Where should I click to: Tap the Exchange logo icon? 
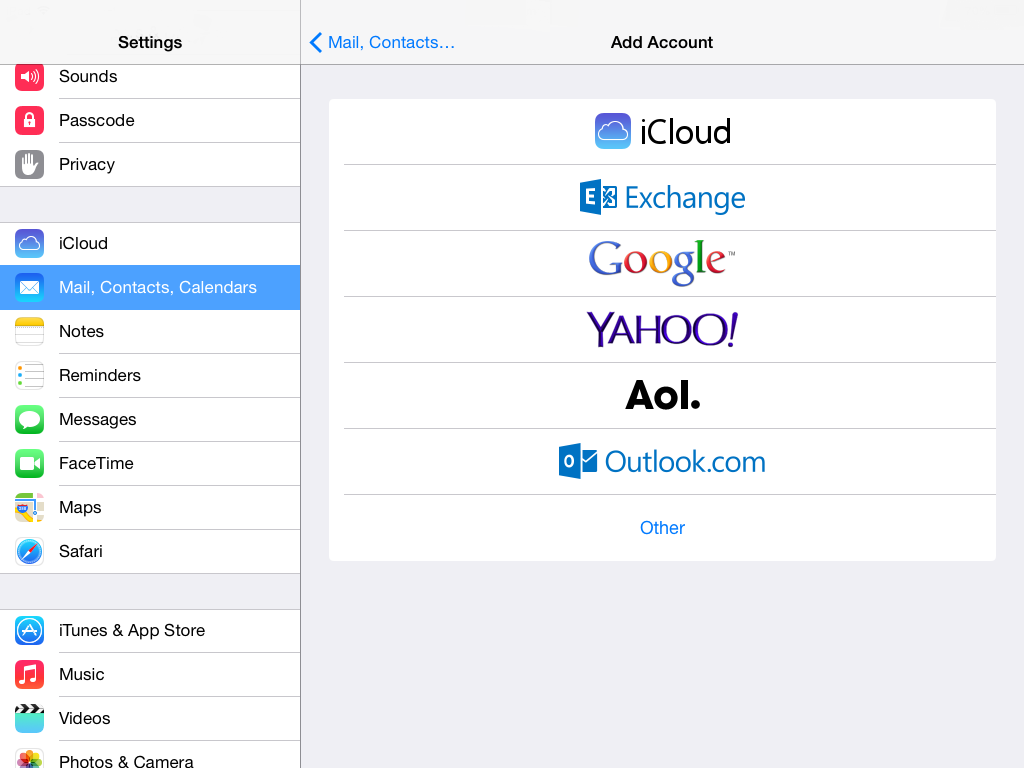click(598, 197)
